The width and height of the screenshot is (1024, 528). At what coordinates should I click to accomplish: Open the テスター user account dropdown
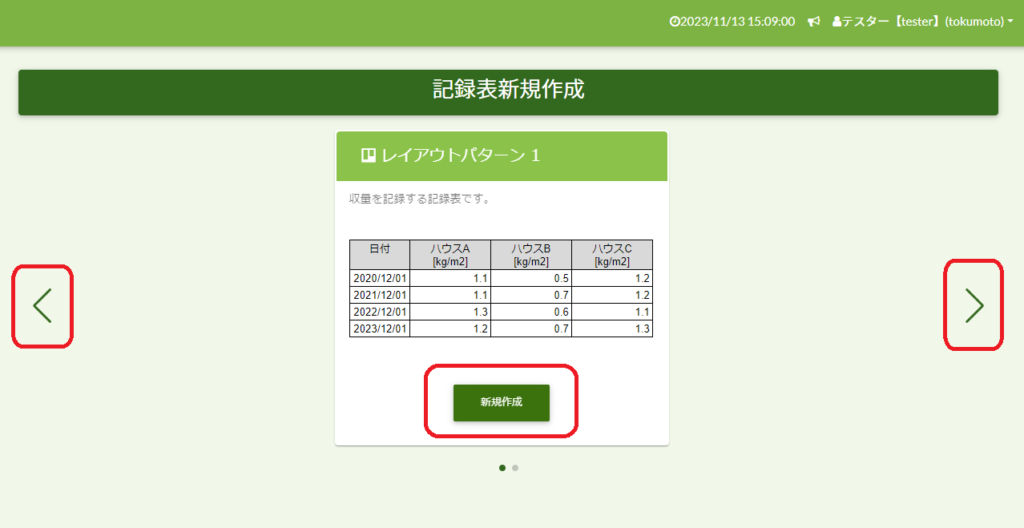point(923,22)
